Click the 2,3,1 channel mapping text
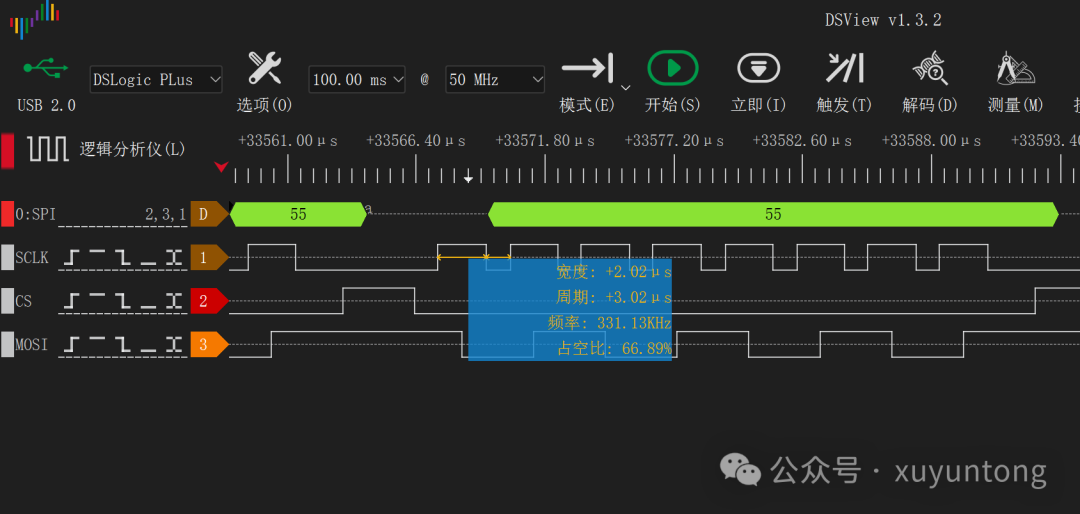This screenshot has width=1080, height=514. (165, 215)
